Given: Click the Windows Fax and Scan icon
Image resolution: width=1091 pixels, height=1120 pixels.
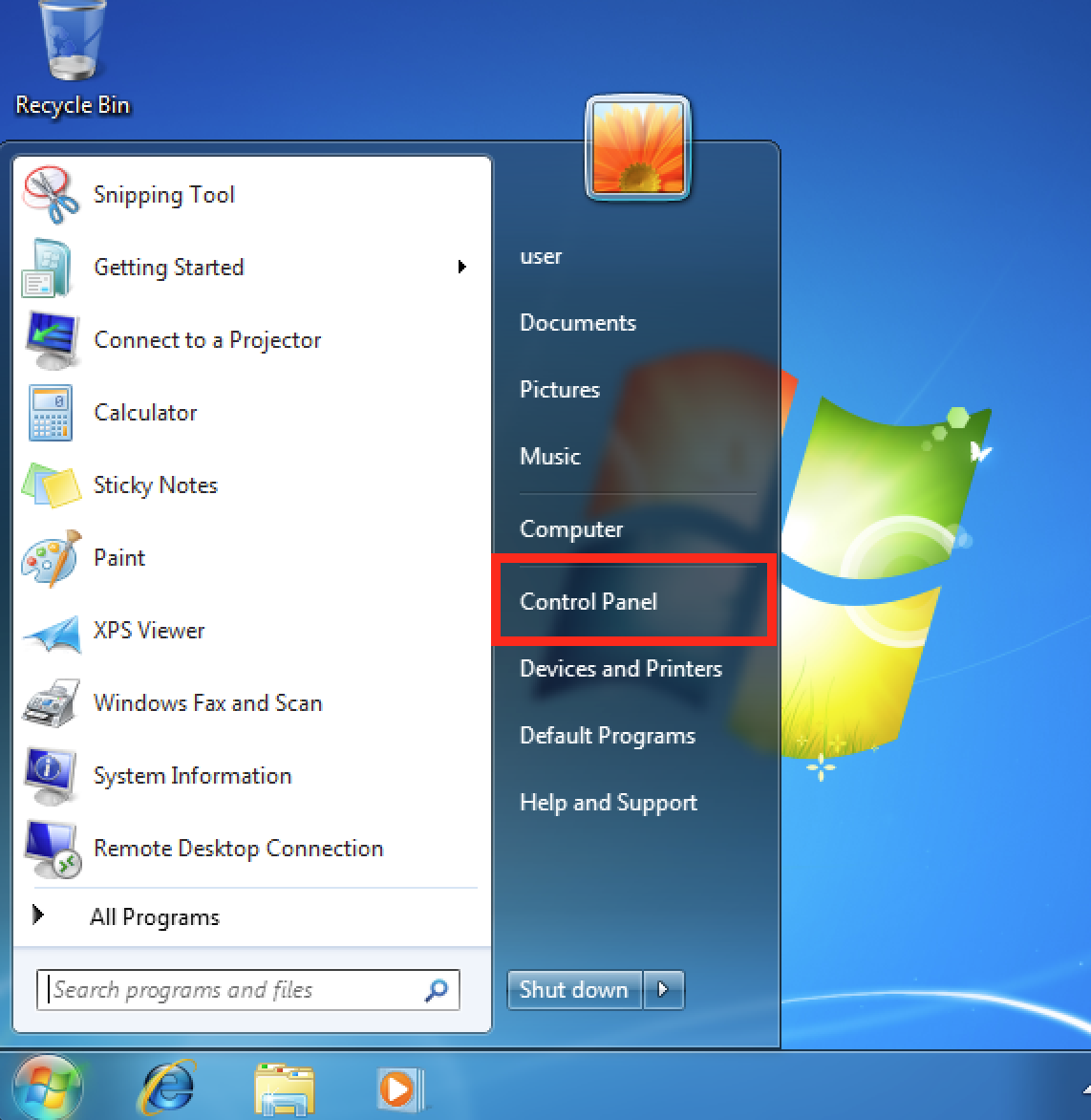Looking at the screenshot, I should (51, 702).
